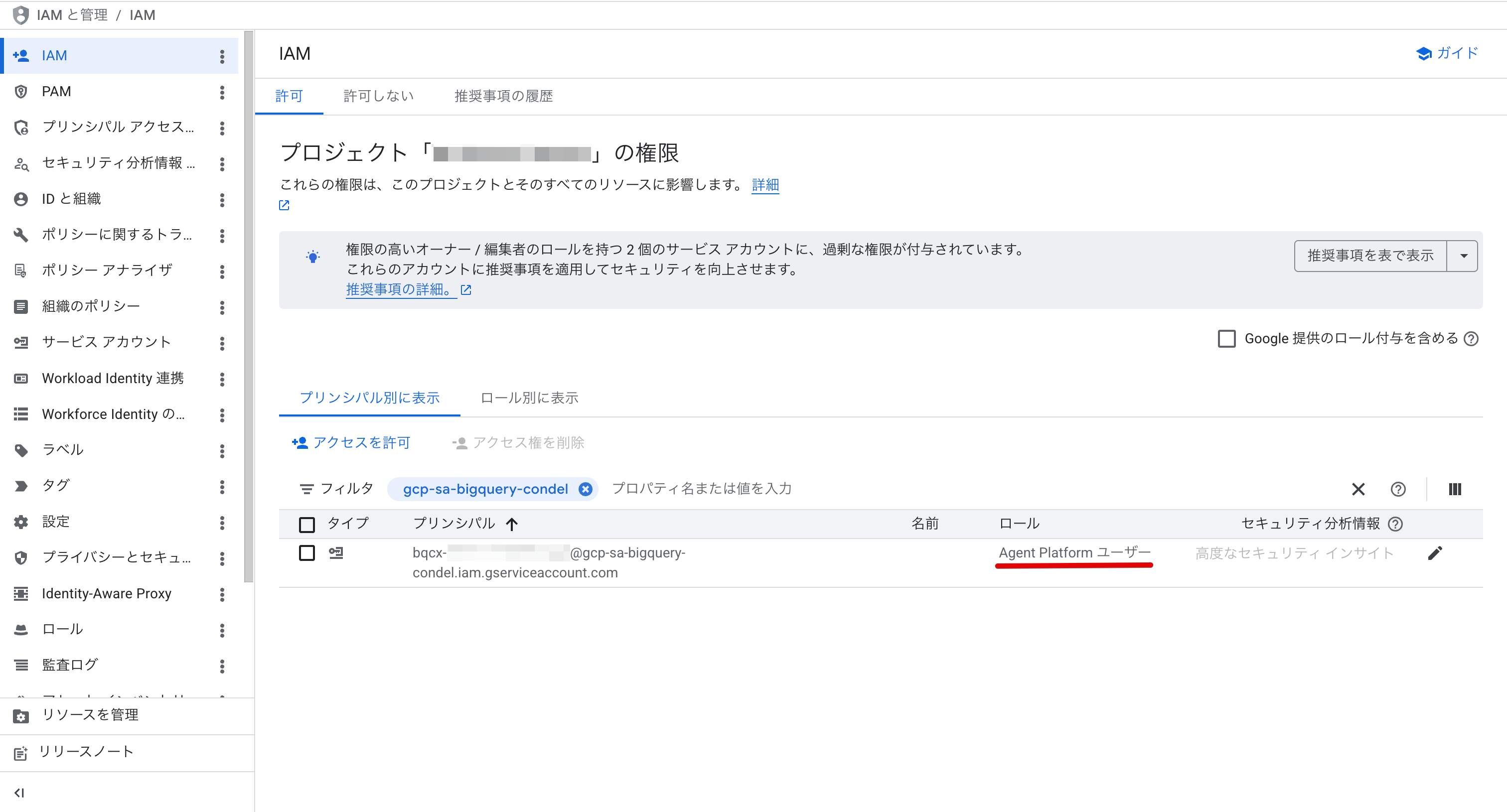Select プリンシパル別に表示 tab
The height and width of the screenshot is (812, 1507).
click(x=370, y=398)
